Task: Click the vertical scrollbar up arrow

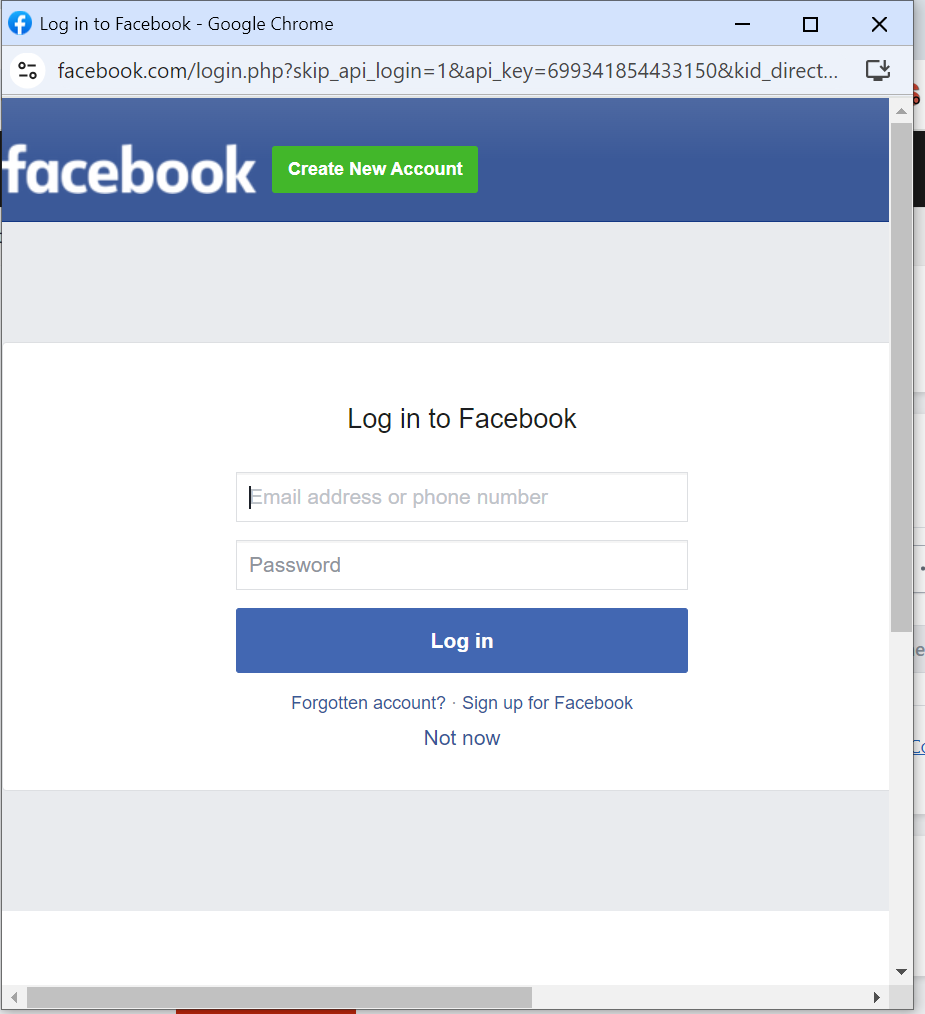Action: coord(901,111)
